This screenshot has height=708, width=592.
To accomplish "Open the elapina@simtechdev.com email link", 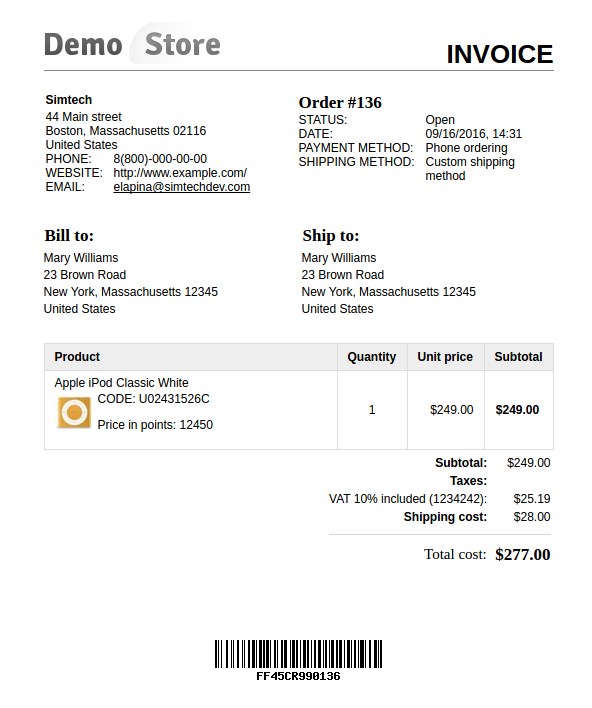I will click(182, 187).
